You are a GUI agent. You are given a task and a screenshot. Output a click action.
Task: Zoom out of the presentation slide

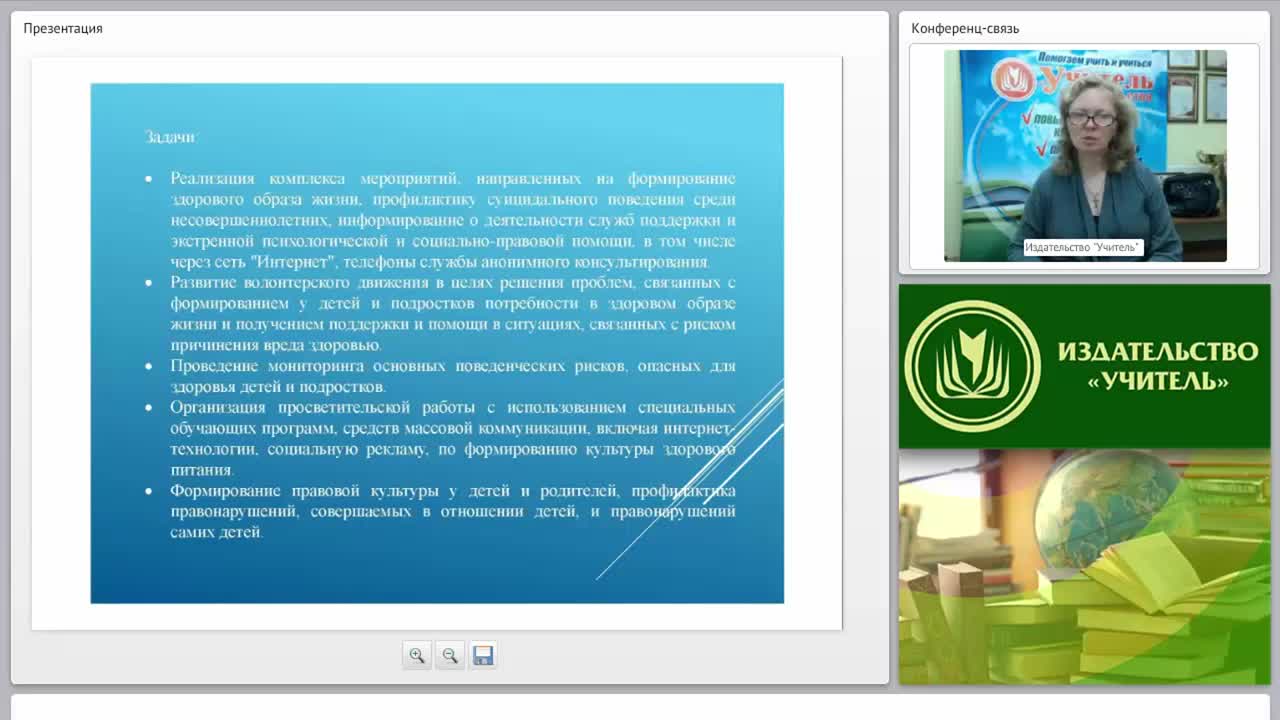pyautogui.click(x=450, y=655)
